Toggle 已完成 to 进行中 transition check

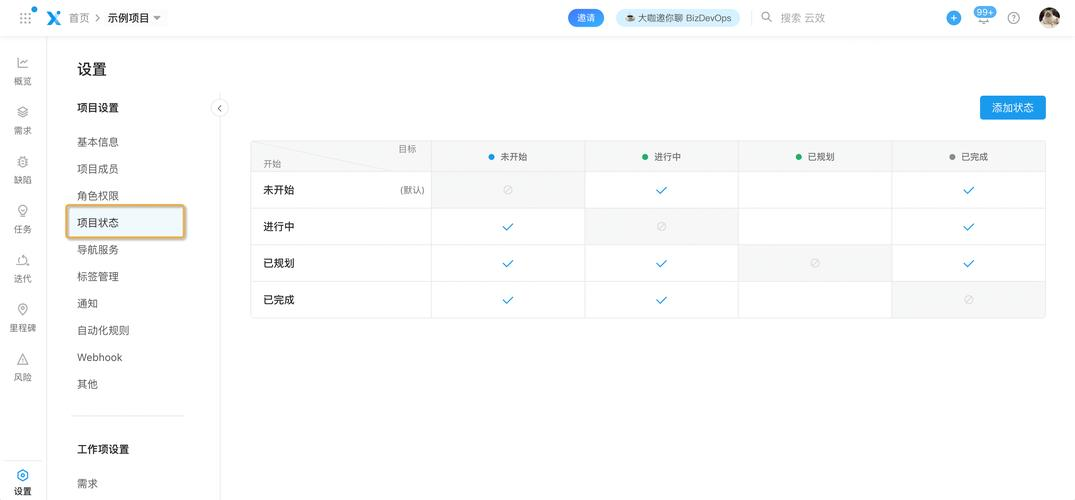pos(662,300)
